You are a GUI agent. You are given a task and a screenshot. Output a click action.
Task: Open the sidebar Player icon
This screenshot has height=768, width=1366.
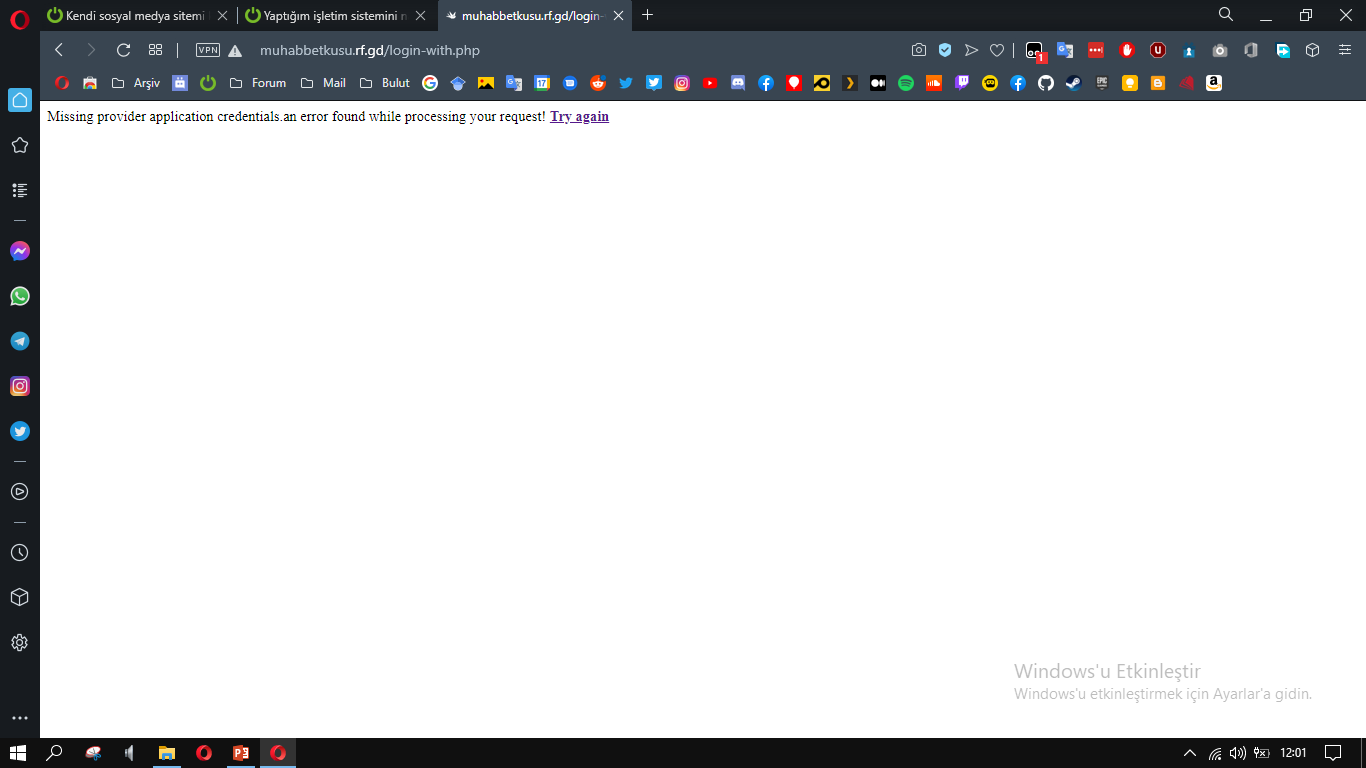click(20, 491)
